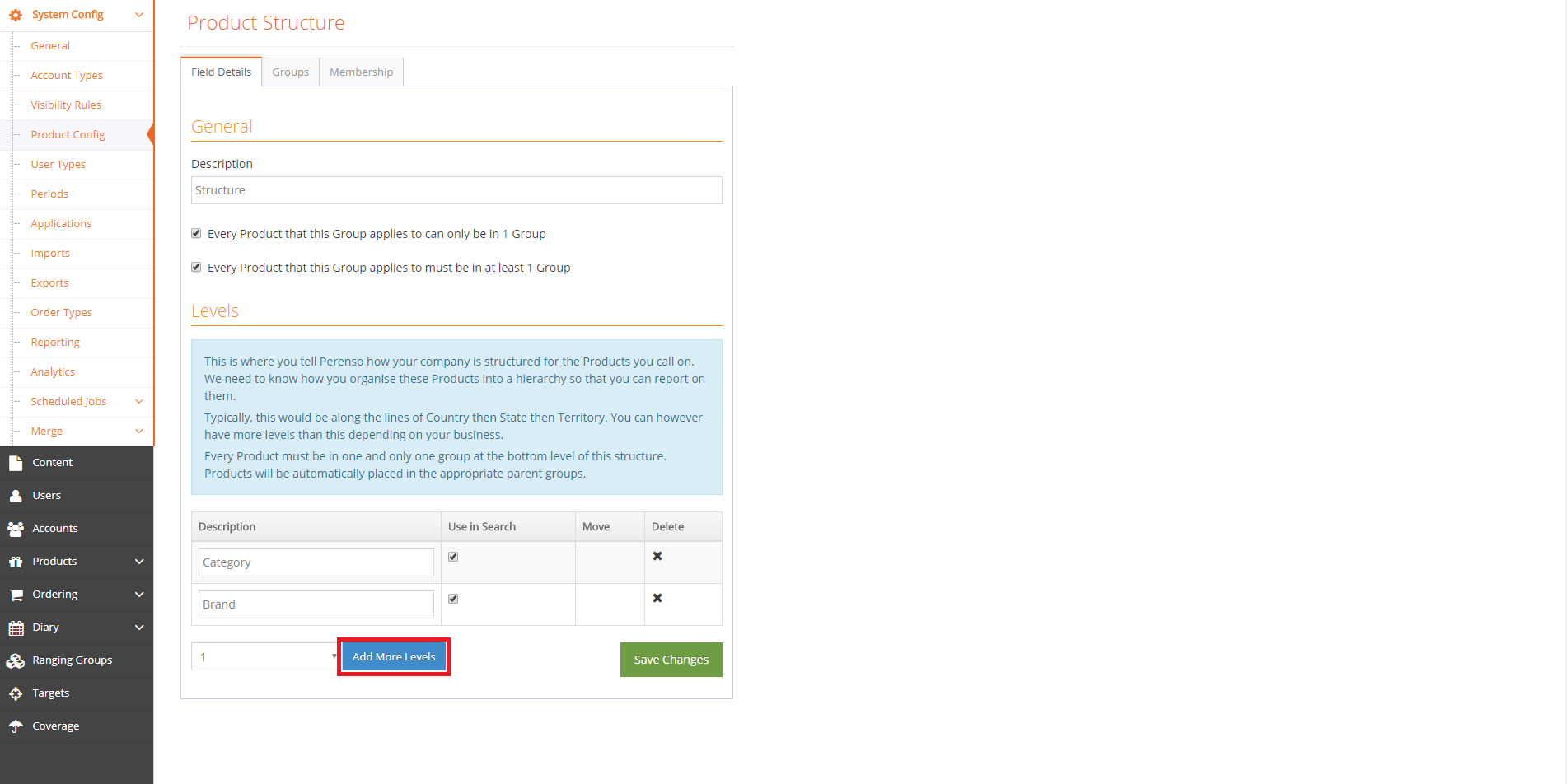Screen dimensions: 1567x784
Task: Open the Users section
Action: click(x=46, y=495)
